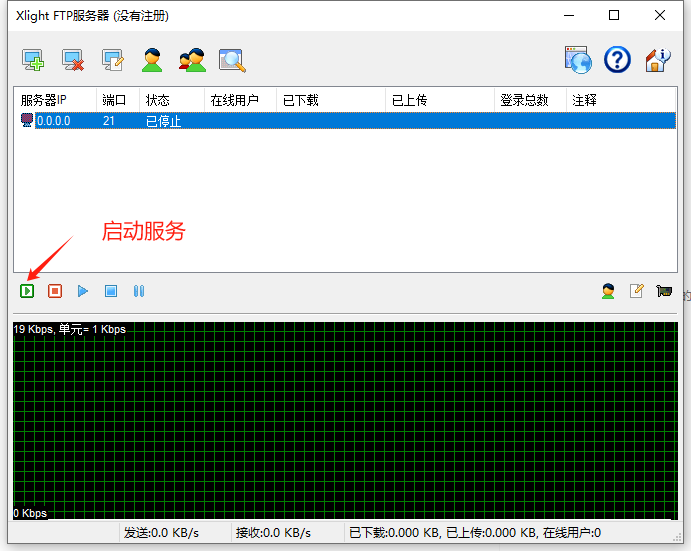Click the home info icon in toolbar
Image resolution: width=691 pixels, height=551 pixels.
coord(657,60)
